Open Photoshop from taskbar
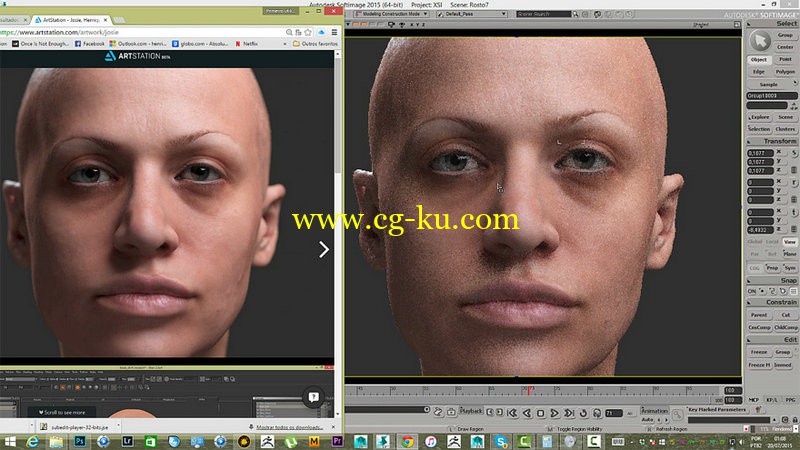This screenshot has width=800, height=450. (80, 441)
